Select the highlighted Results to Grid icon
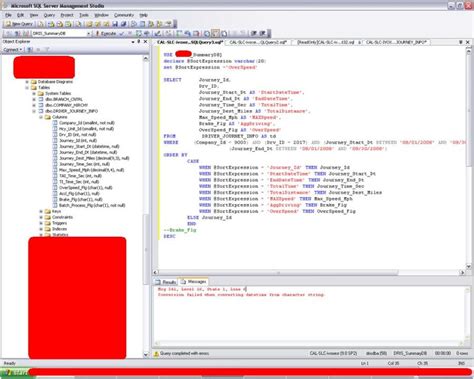This screenshot has height=379, width=474. tap(216, 33)
